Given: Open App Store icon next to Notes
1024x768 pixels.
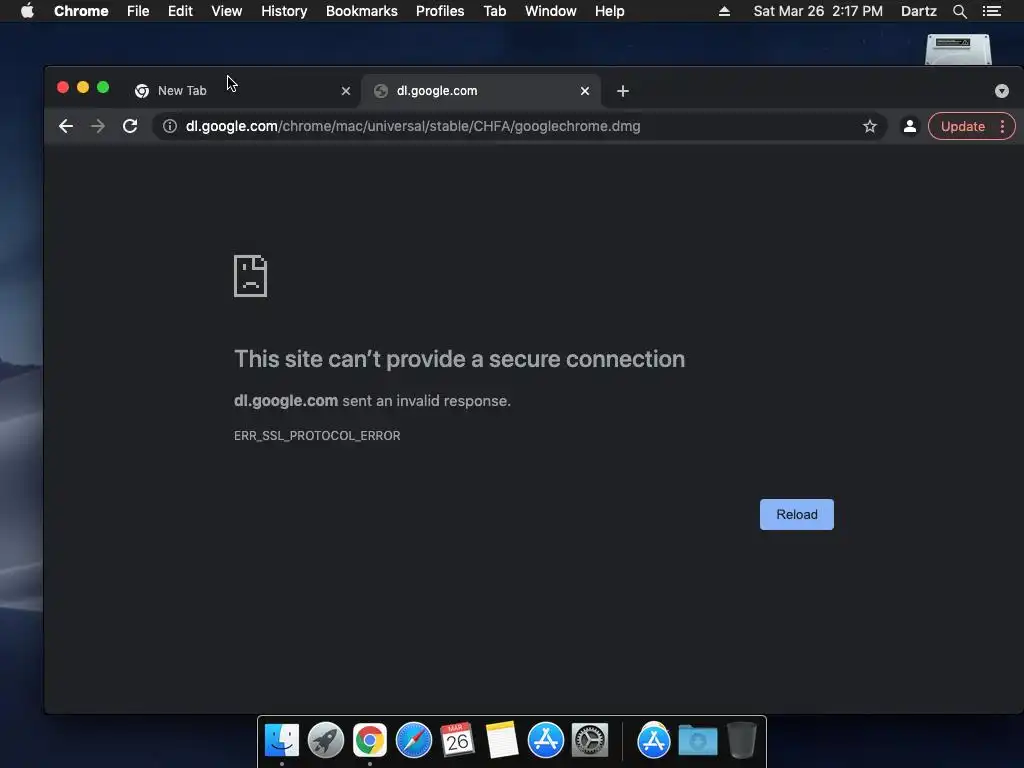Looking at the screenshot, I should 545,740.
